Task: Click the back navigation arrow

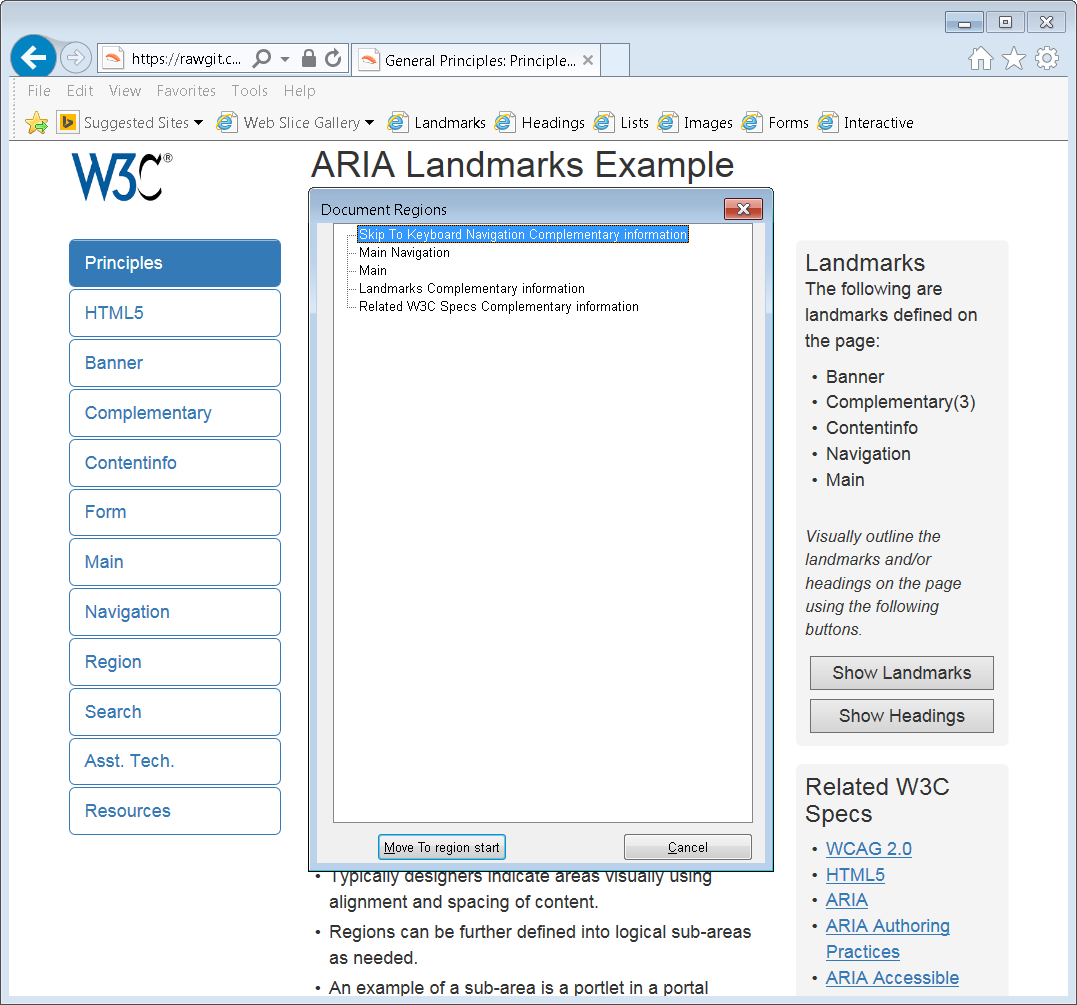Action: [33, 57]
